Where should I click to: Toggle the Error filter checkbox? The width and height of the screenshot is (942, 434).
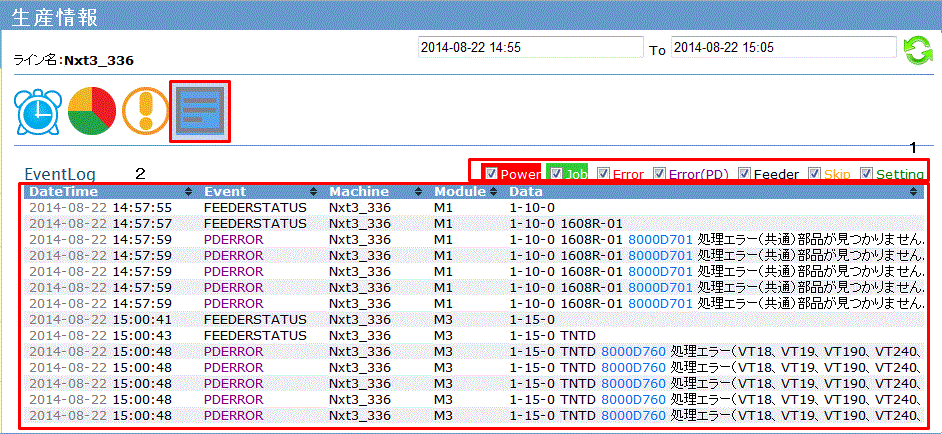tap(603, 173)
